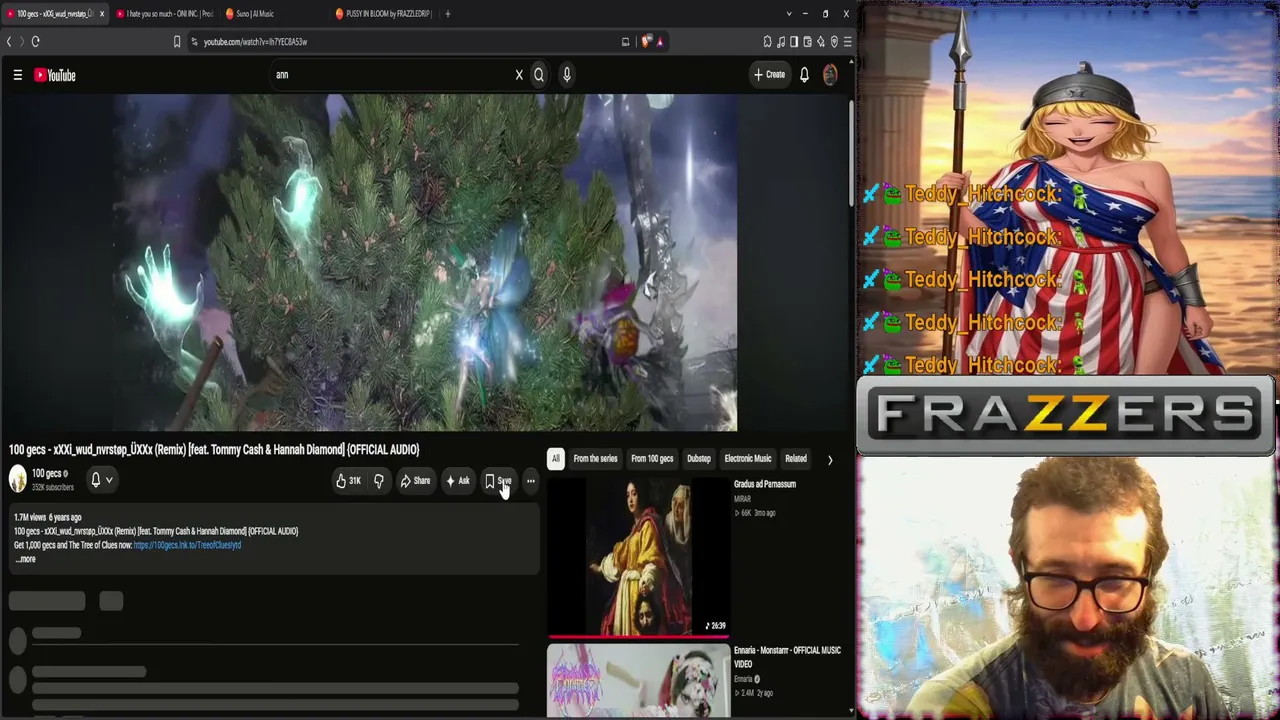Click the Ask button
The image size is (1280, 720).
tap(458, 481)
